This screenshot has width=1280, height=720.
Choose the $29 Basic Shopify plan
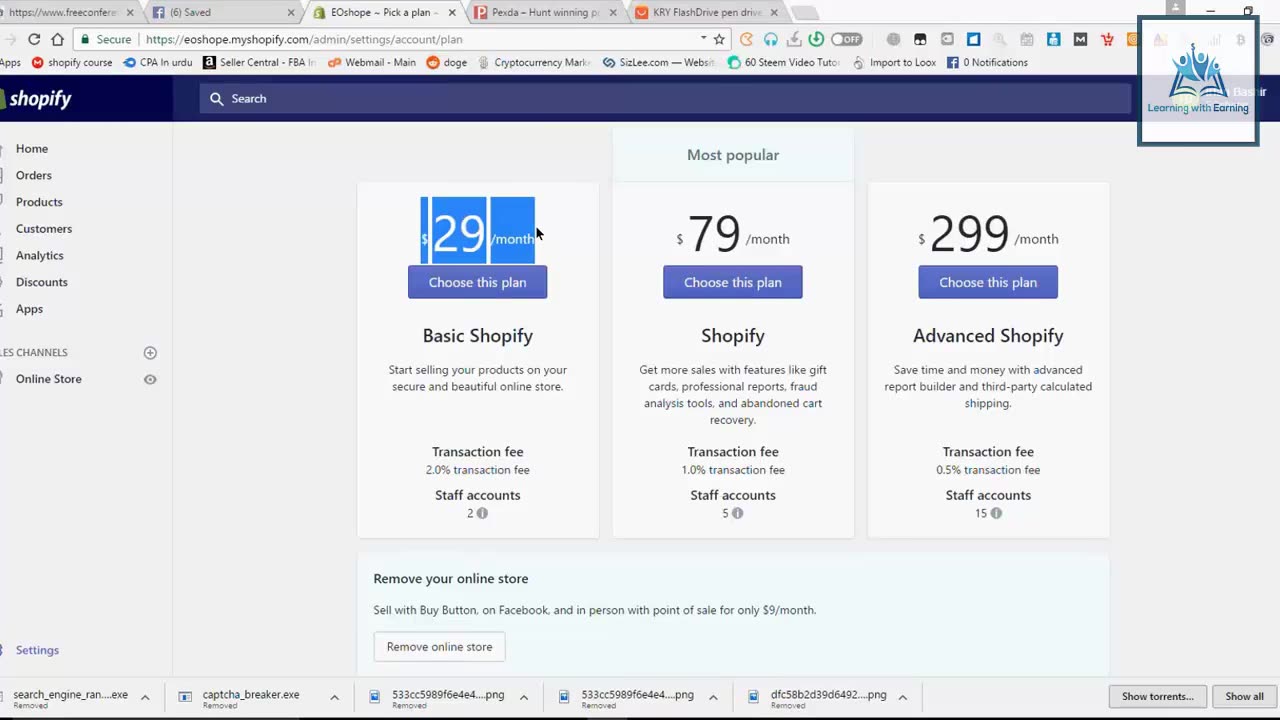point(477,282)
